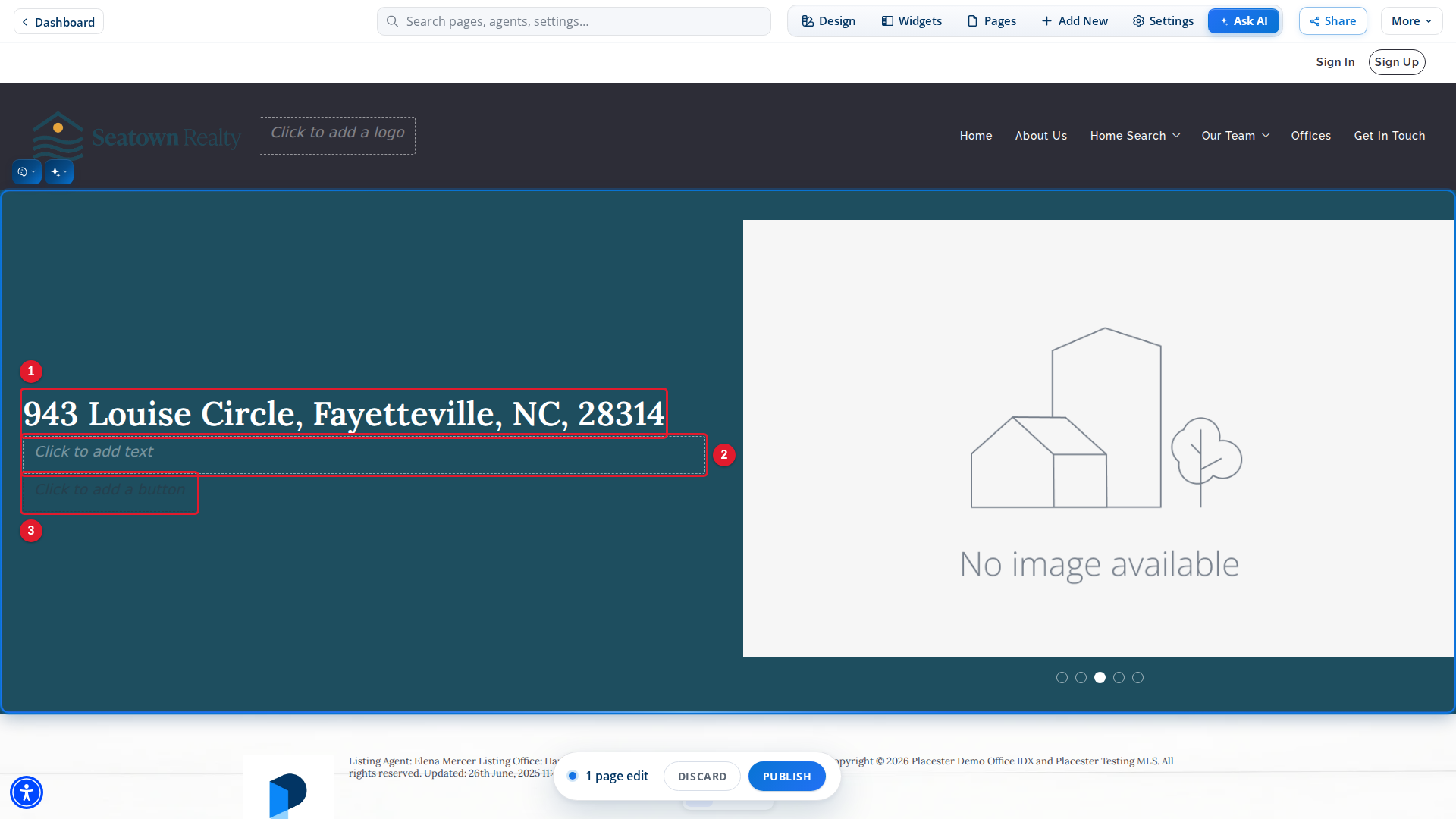Open the Home navigation link
The height and width of the screenshot is (819, 1456).
[975, 136]
